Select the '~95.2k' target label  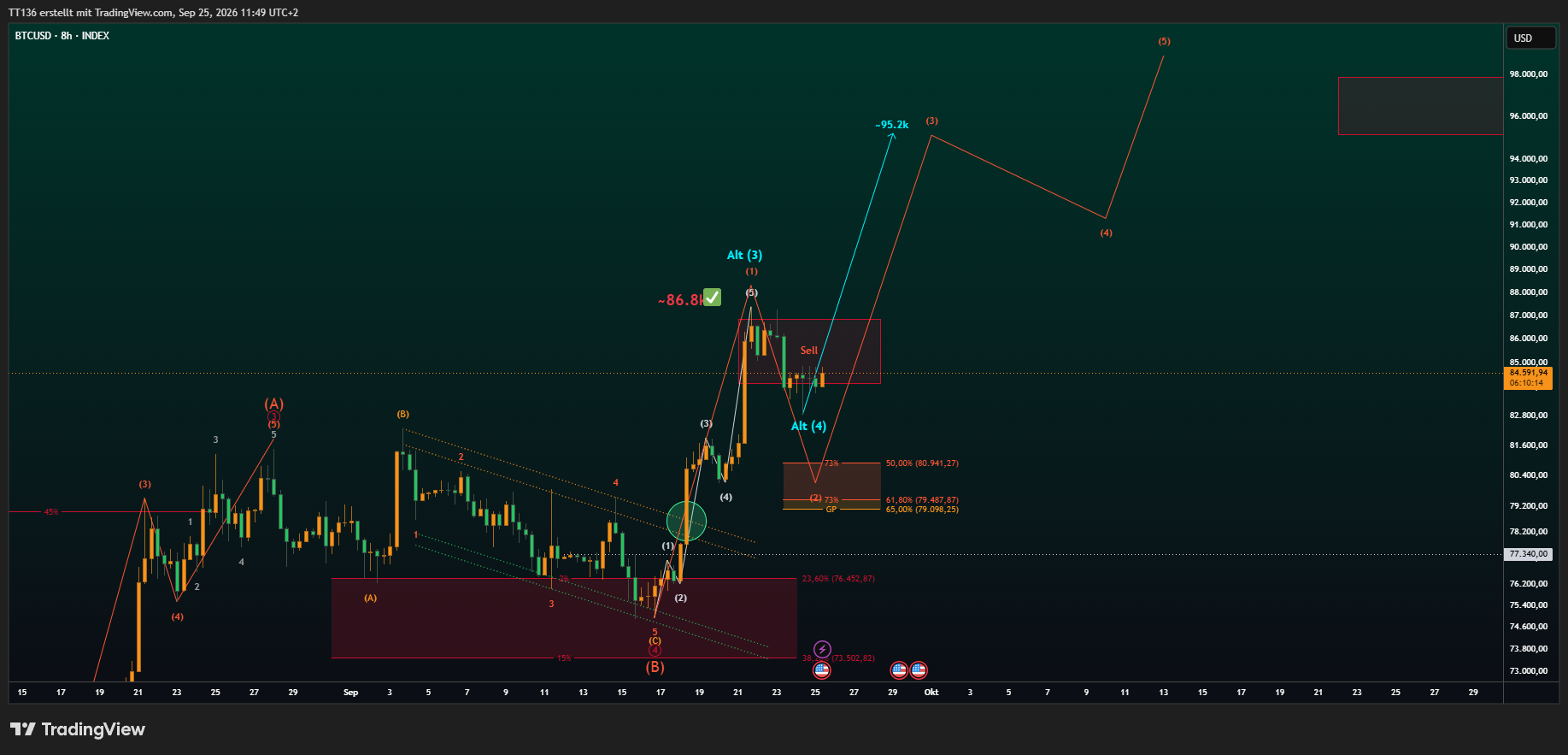[892, 125]
